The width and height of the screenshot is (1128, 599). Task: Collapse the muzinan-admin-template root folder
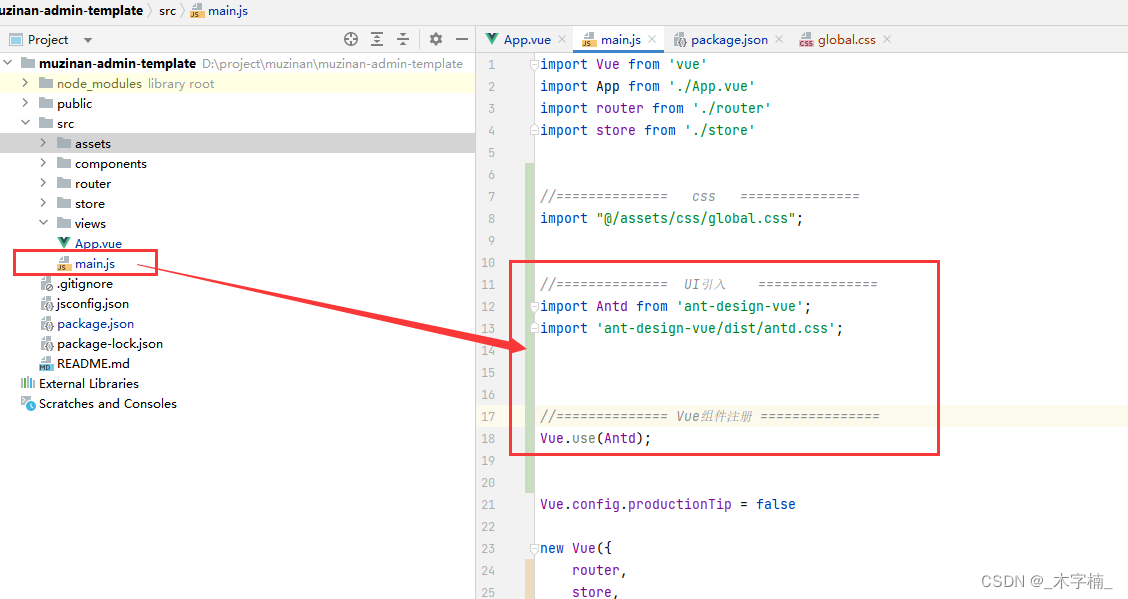pyautogui.click(x=8, y=63)
